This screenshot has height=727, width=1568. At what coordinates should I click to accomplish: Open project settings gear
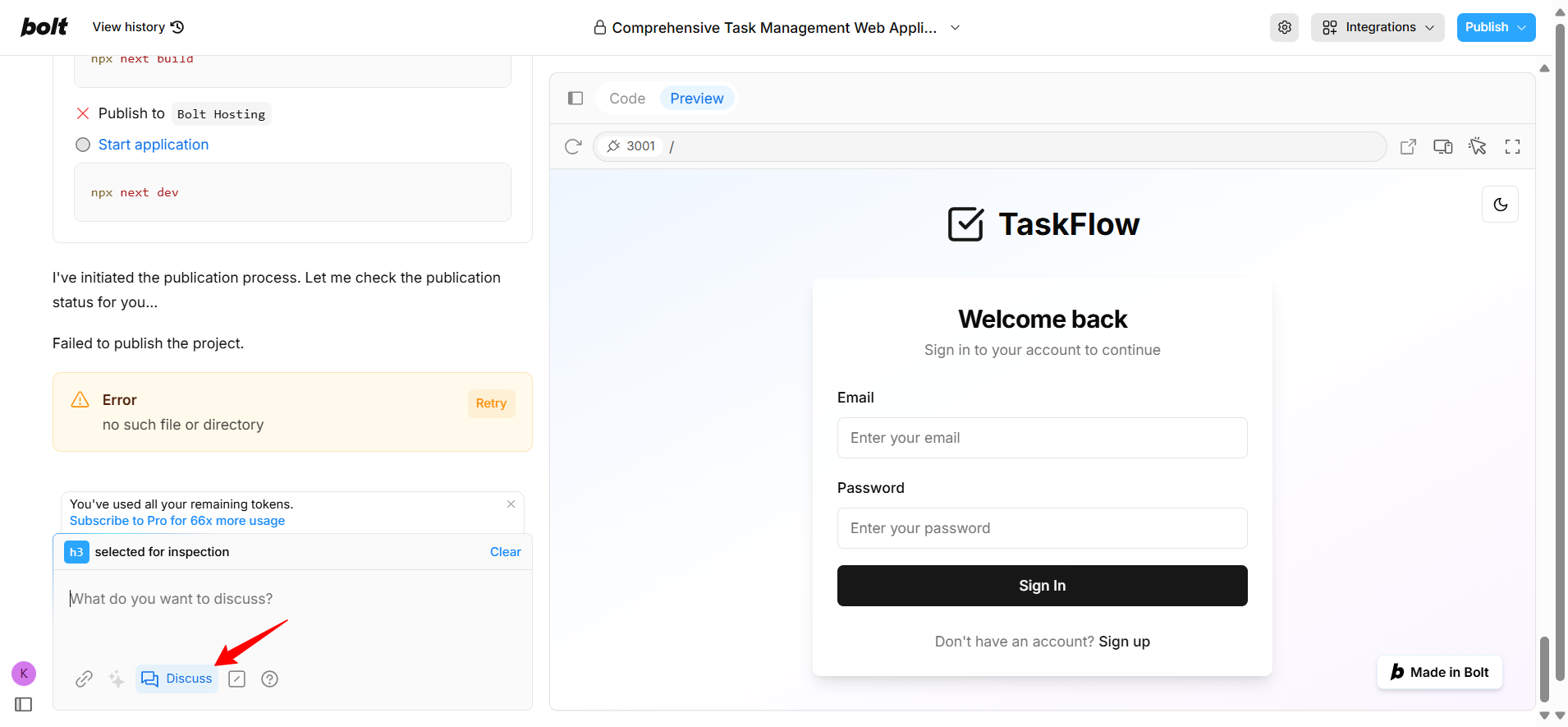(1285, 27)
